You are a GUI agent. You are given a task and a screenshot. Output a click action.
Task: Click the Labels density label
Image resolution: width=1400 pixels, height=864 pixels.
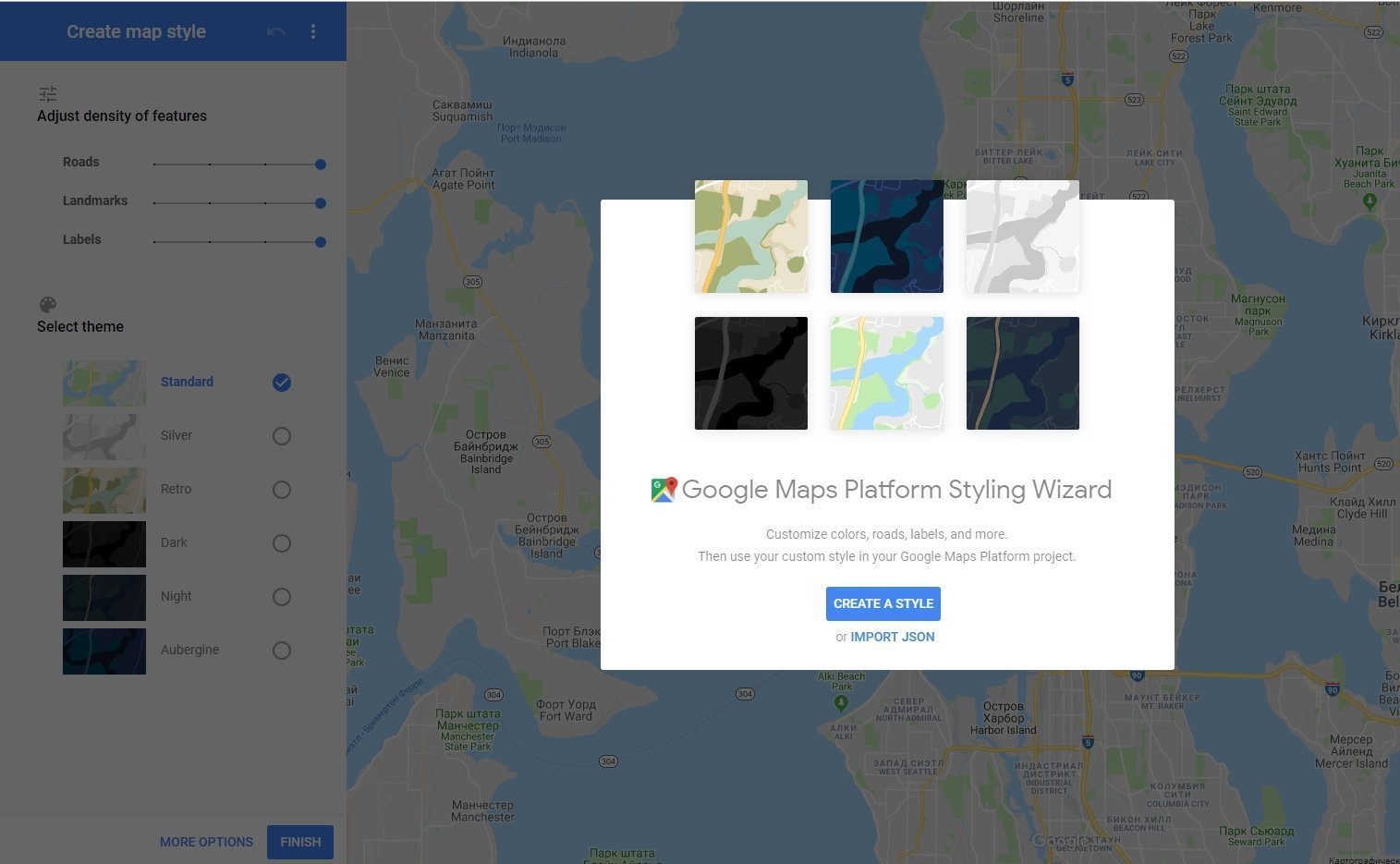[x=81, y=239]
